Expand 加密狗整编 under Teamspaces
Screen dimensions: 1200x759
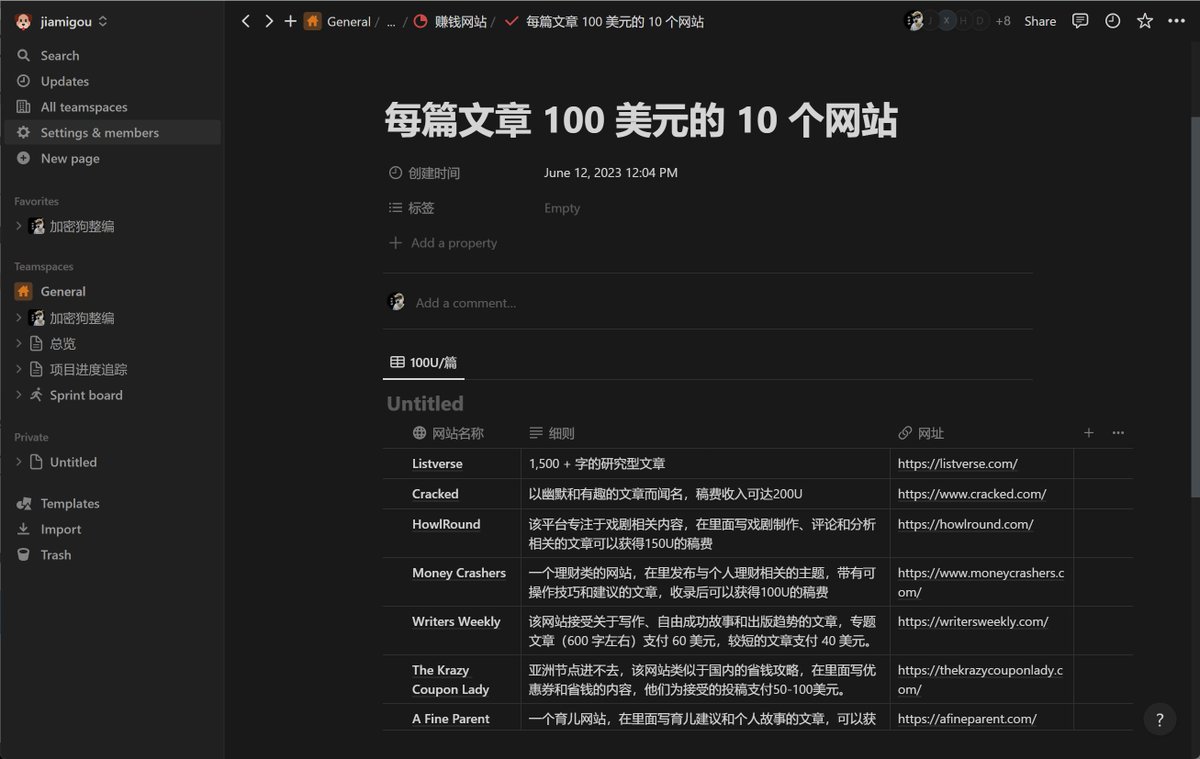click(x=19, y=318)
